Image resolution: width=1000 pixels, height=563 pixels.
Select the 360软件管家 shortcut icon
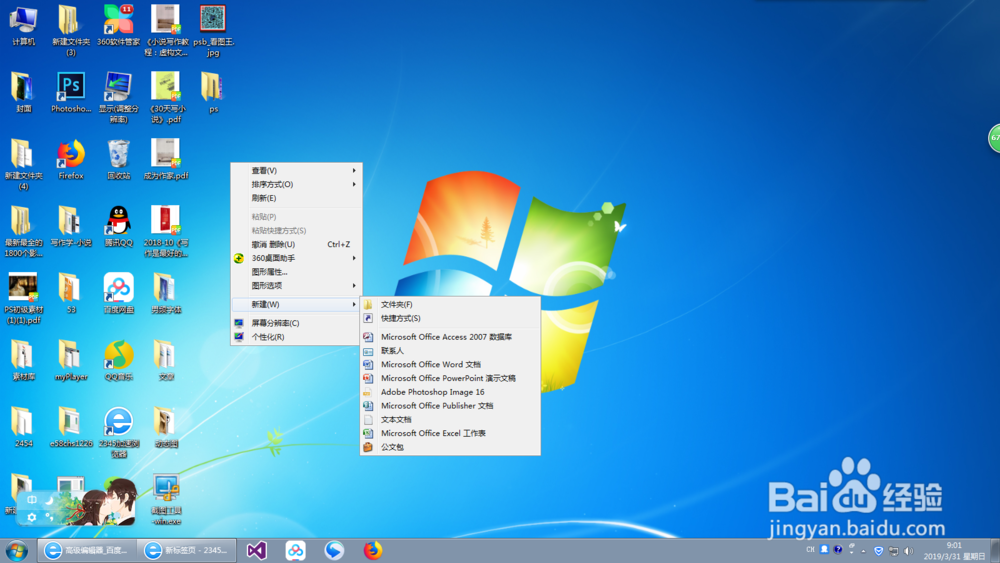(119, 26)
